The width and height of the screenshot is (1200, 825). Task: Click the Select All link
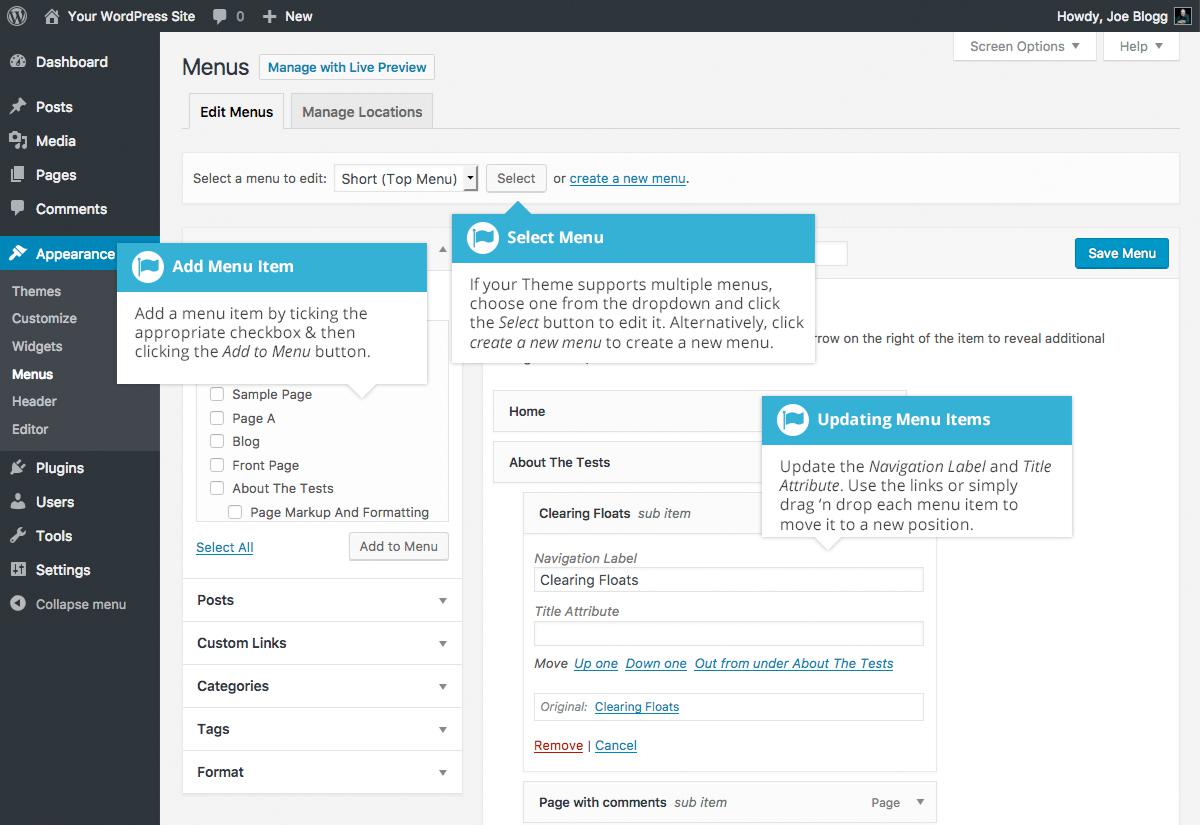225,547
